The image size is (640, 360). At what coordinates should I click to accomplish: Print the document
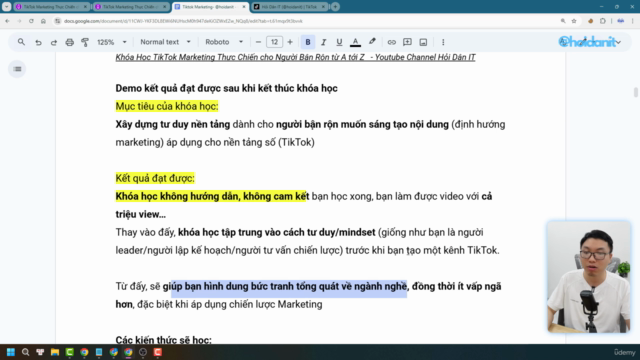[x=69, y=42]
